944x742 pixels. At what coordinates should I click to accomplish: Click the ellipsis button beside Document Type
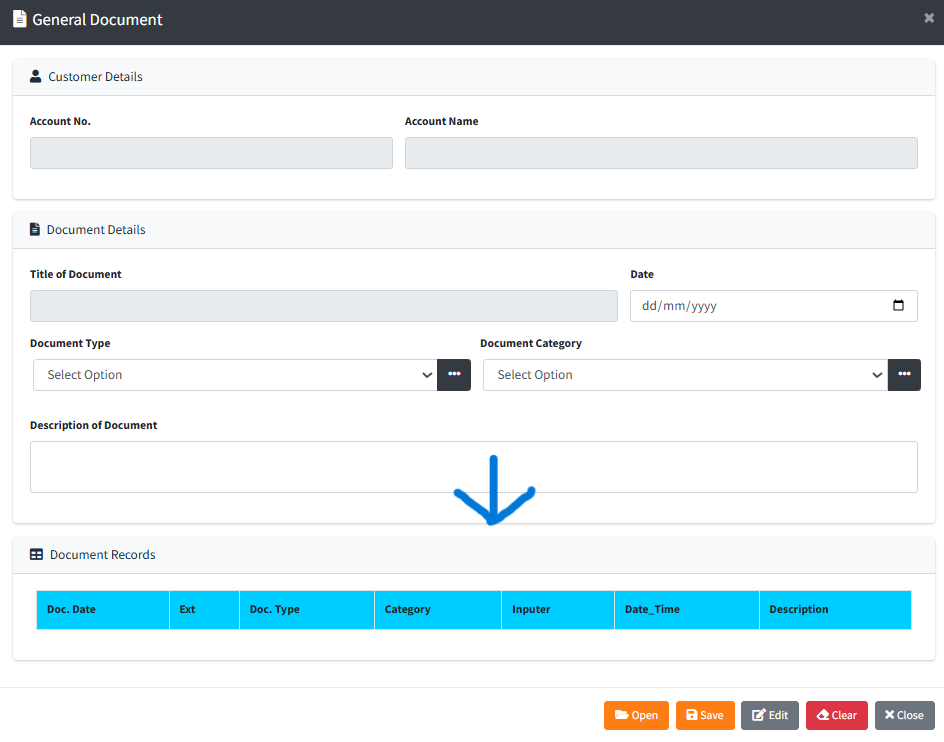454,375
